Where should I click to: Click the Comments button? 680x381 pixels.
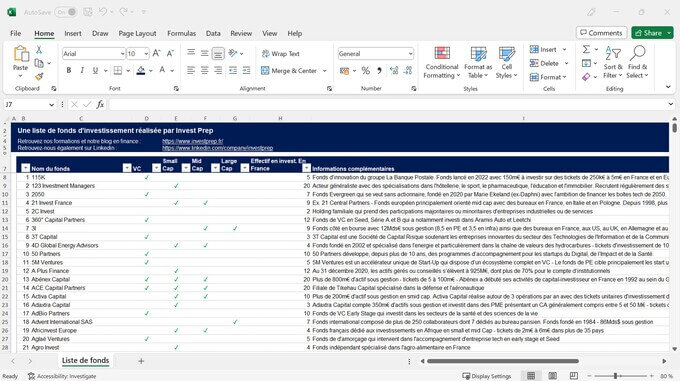601,33
